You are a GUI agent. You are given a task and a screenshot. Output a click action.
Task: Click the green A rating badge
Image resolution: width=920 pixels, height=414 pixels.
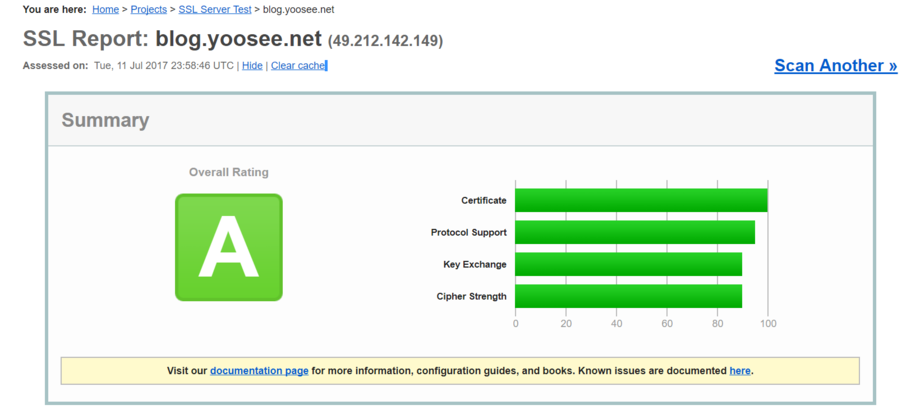[x=229, y=247]
